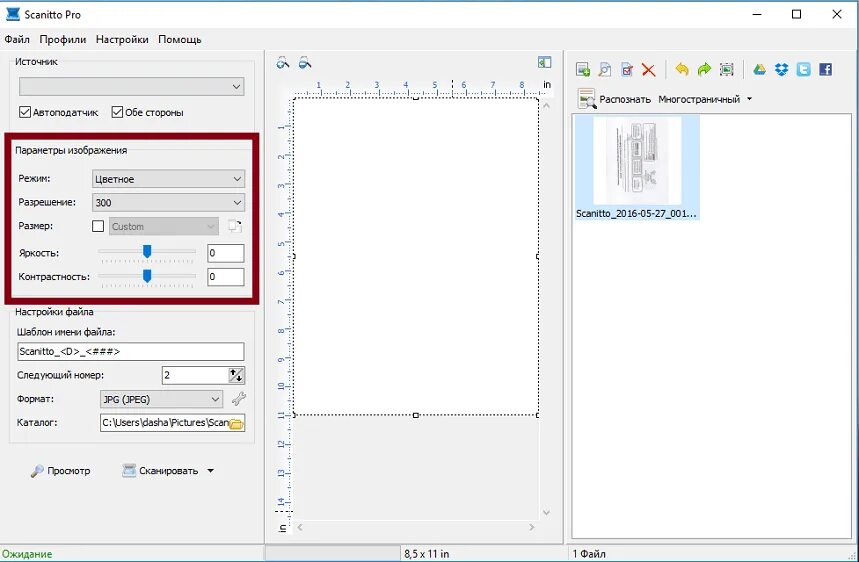Open the Настройки menu
Viewport: 859px width, 562px height.
pos(122,39)
